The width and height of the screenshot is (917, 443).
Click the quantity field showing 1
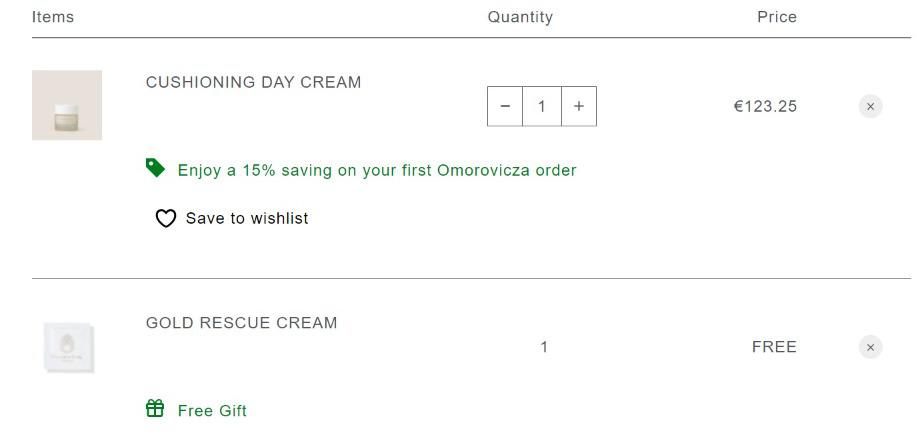[x=542, y=106]
